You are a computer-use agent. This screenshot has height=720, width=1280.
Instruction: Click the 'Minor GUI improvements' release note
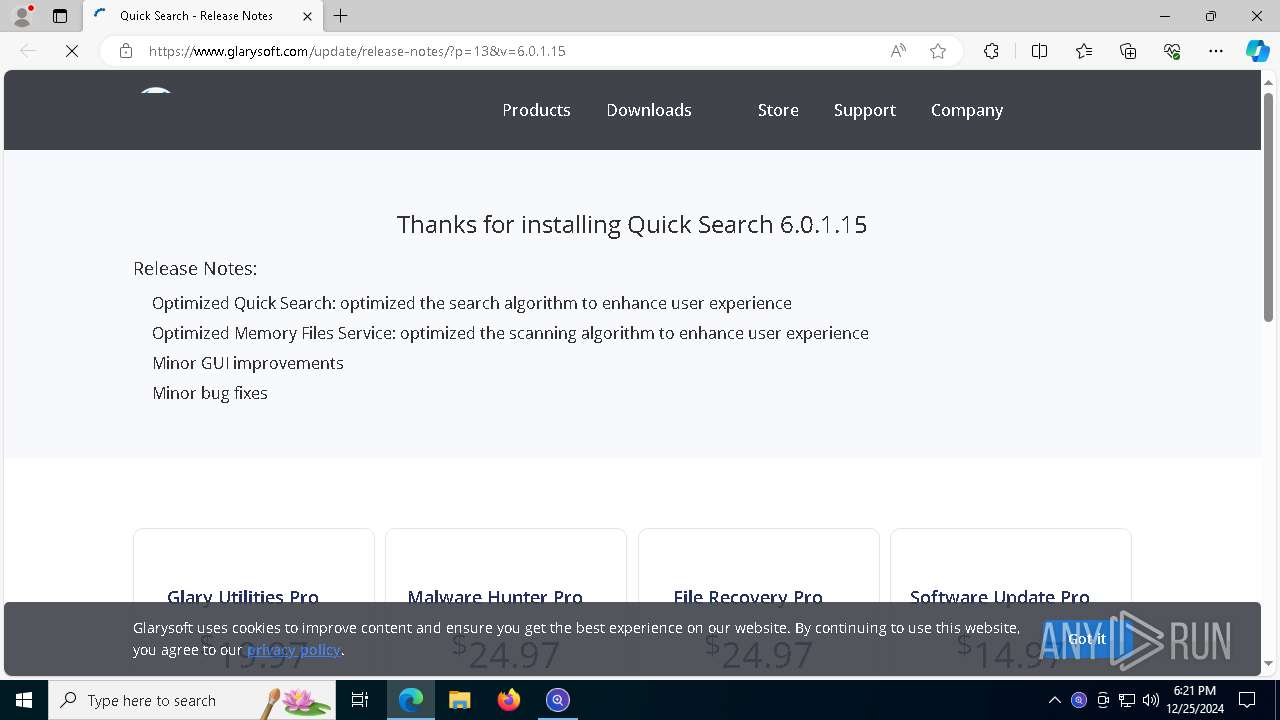[x=248, y=363]
